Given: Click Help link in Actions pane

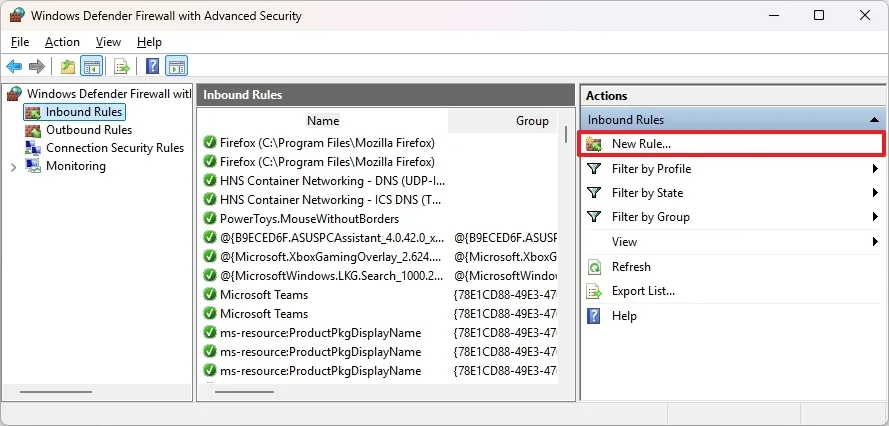Looking at the screenshot, I should [624, 316].
